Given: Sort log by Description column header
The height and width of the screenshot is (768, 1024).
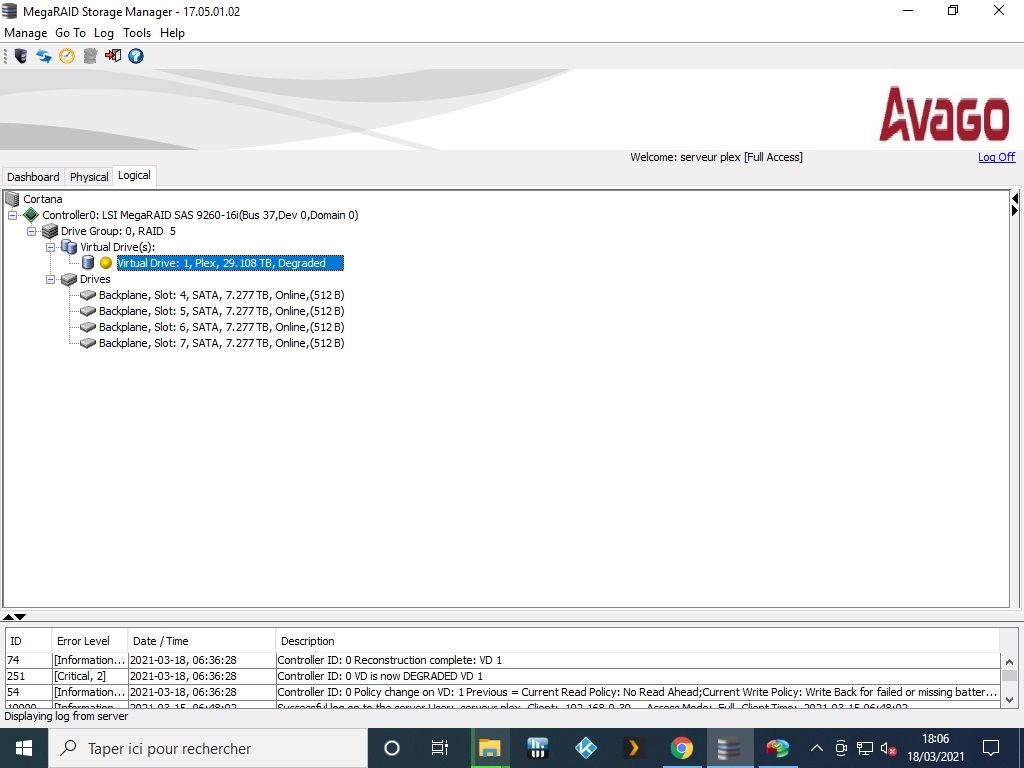Looking at the screenshot, I should [x=637, y=641].
